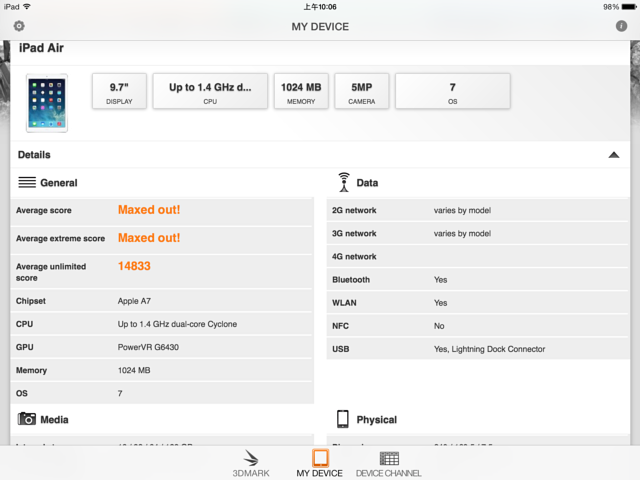Click the General section list icon

click(27, 182)
